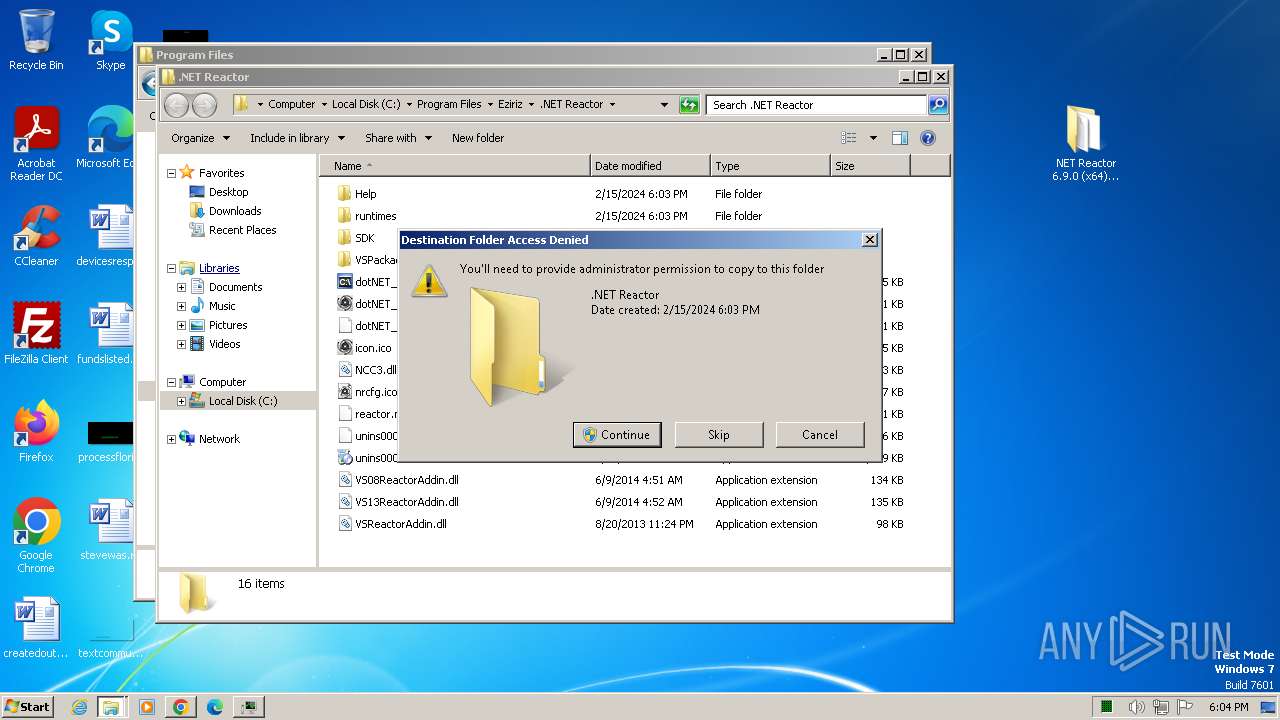The image size is (1280, 720).
Task: Click the Explorer Forward navigation arrow
Action: coord(204,105)
